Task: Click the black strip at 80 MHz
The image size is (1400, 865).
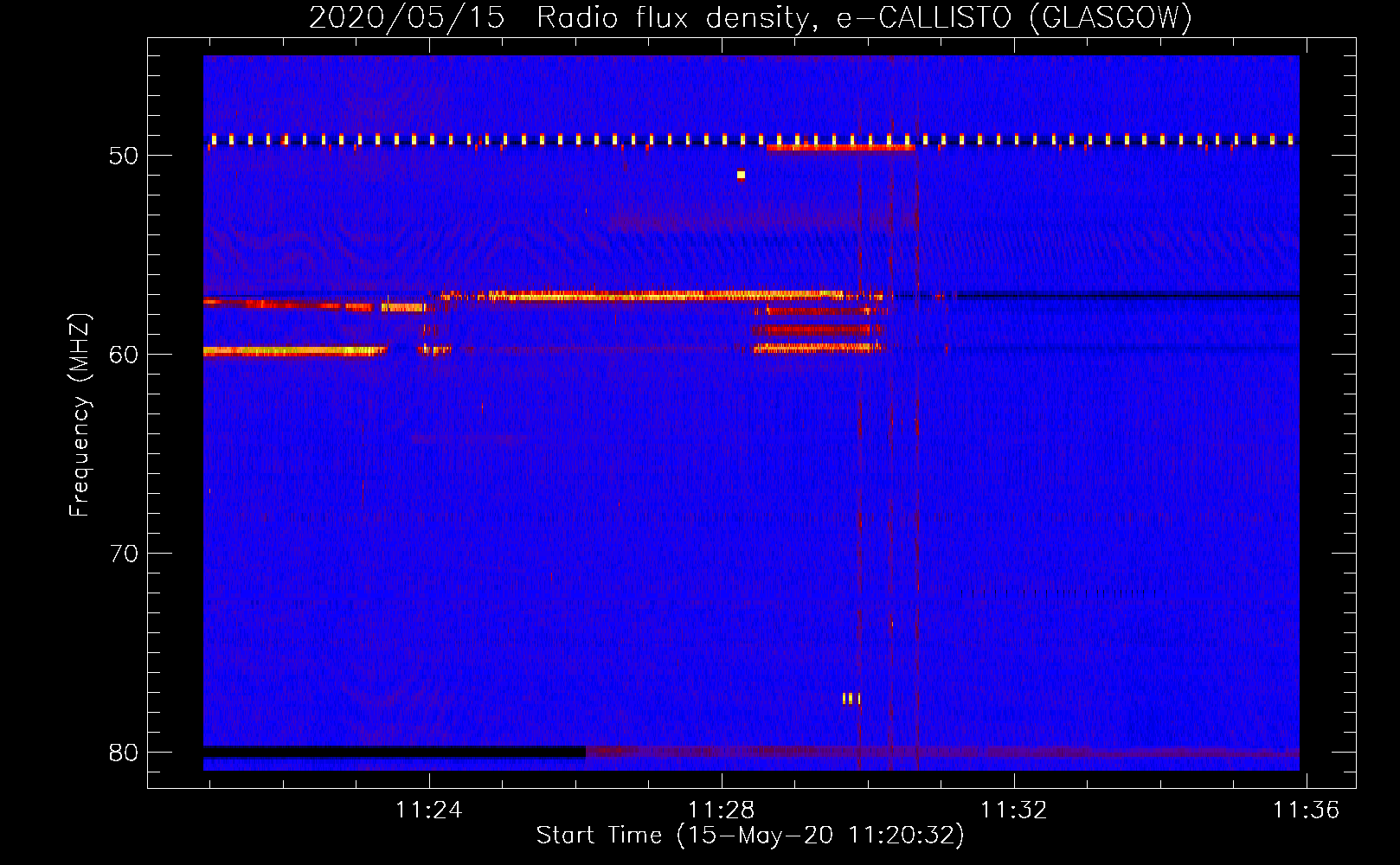Action: [x=395, y=752]
